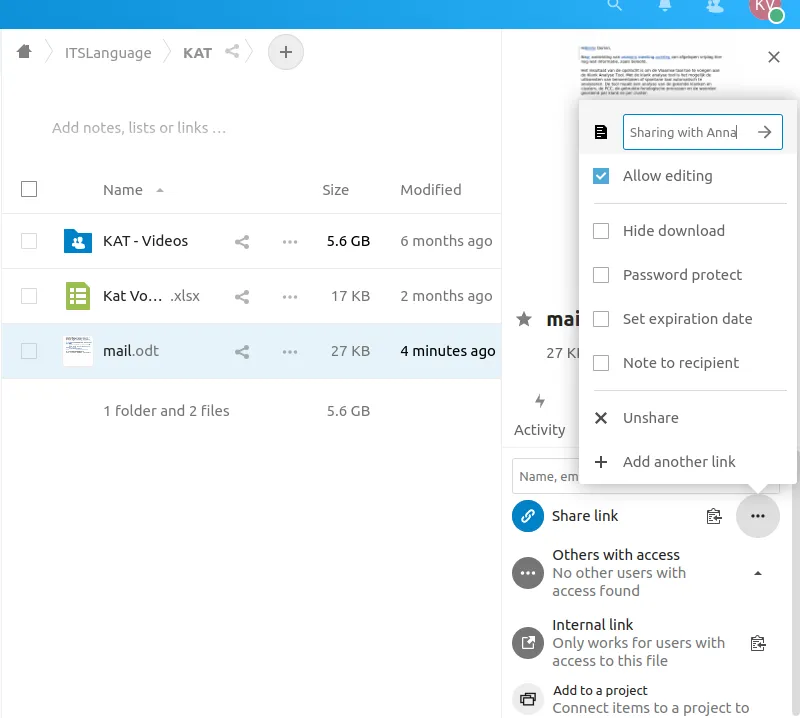Image resolution: width=800 pixels, height=718 pixels.
Task: Sort files by the Name column
Action: coord(123,190)
